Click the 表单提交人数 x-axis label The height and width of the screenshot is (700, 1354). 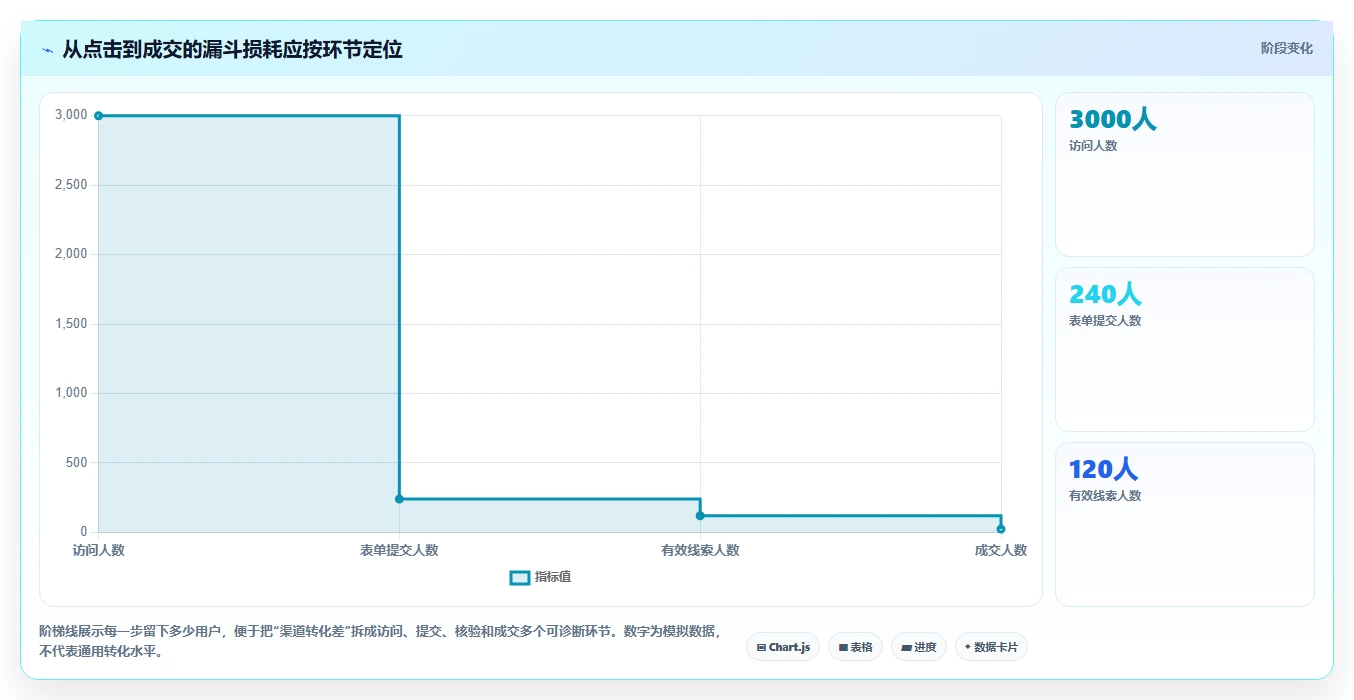(x=399, y=550)
